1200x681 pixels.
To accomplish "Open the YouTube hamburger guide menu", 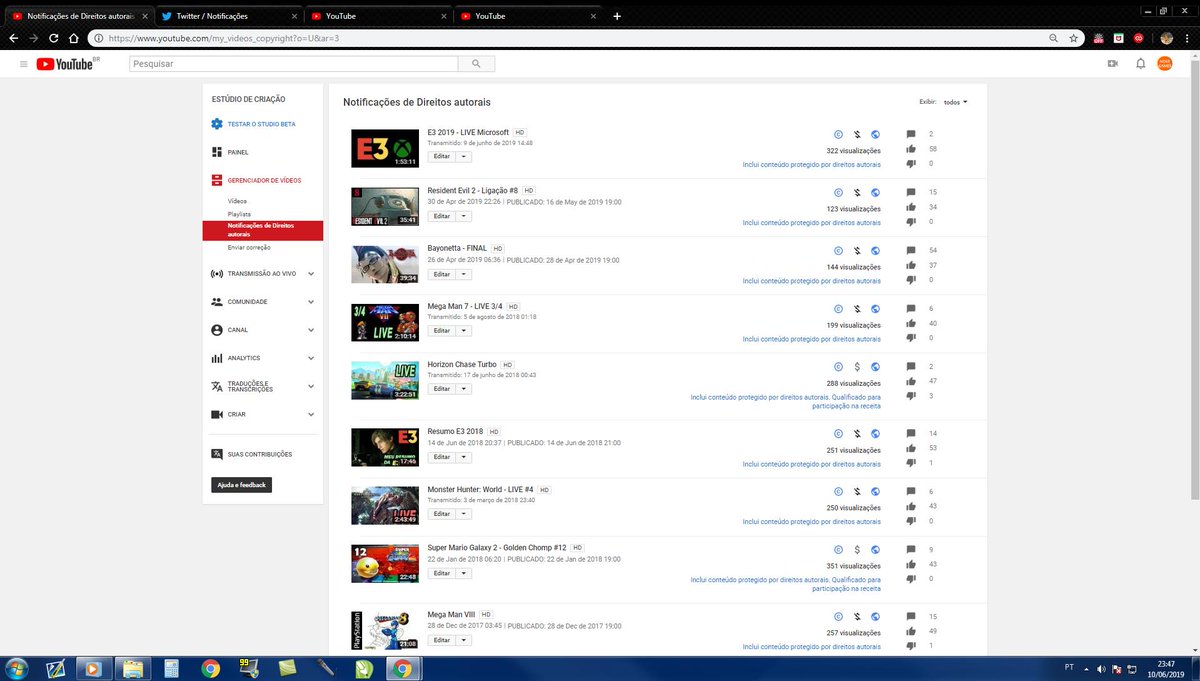I will pos(23,64).
